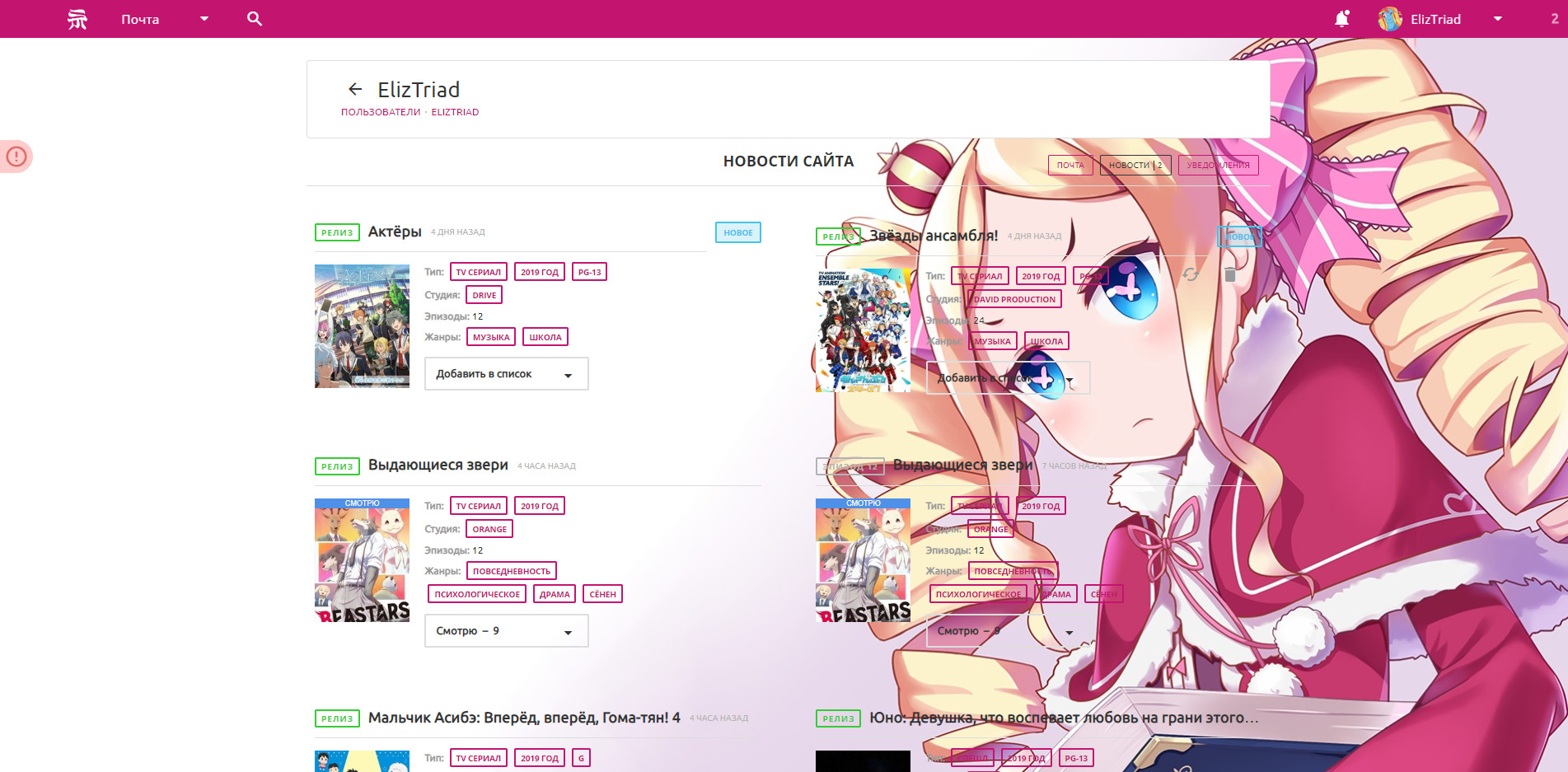Click the red exclamation report icon

16,156
